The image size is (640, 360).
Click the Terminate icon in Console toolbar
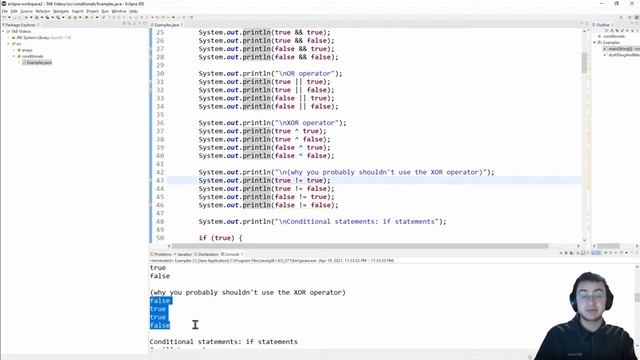click(x=561, y=253)
